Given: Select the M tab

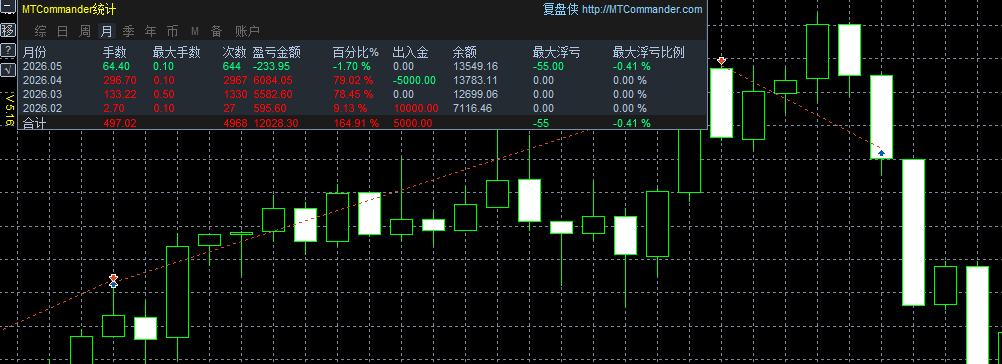Looking at the screenshot, I should pyautogui.click(x=195, y=31).
